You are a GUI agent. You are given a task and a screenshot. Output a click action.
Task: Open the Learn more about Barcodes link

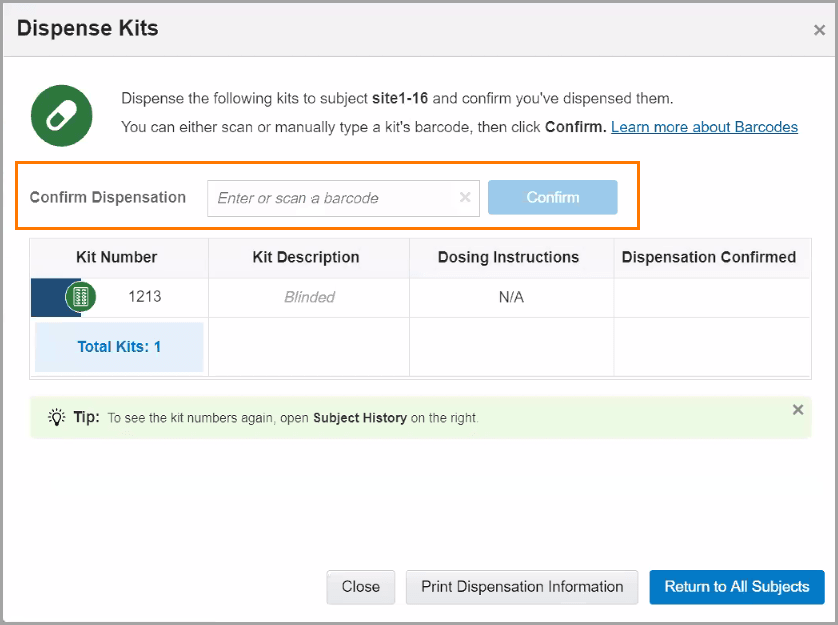point(704,127)
